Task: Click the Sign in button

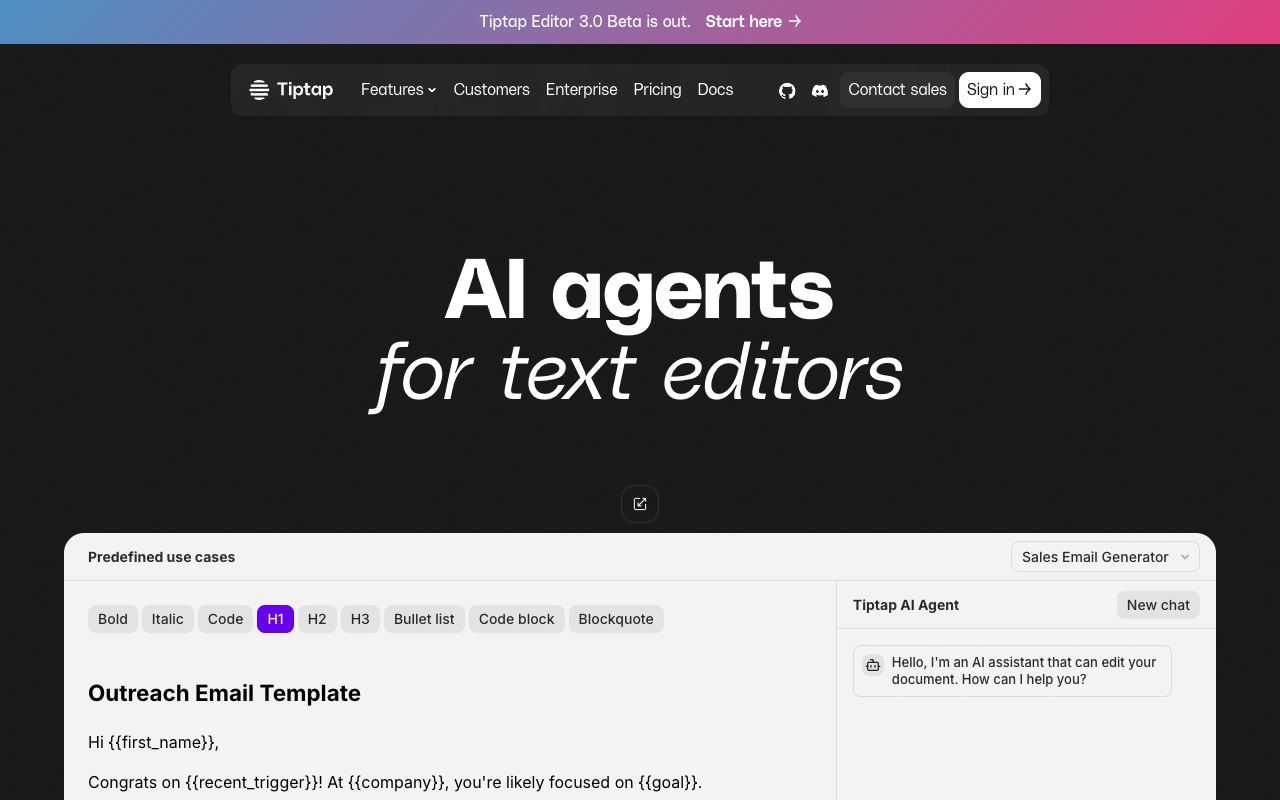Action: pos(1000,90)
